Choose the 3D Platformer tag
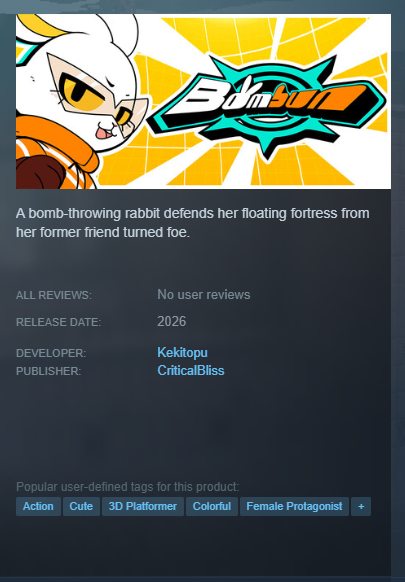 [x=143, y=506]
